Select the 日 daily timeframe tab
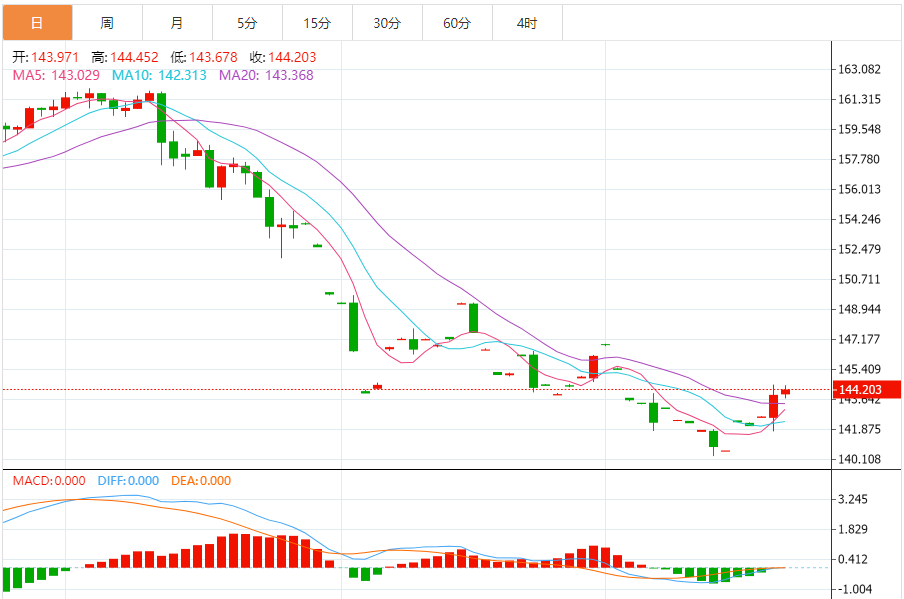This screenshot has height=599, width=904. point(37,23)
